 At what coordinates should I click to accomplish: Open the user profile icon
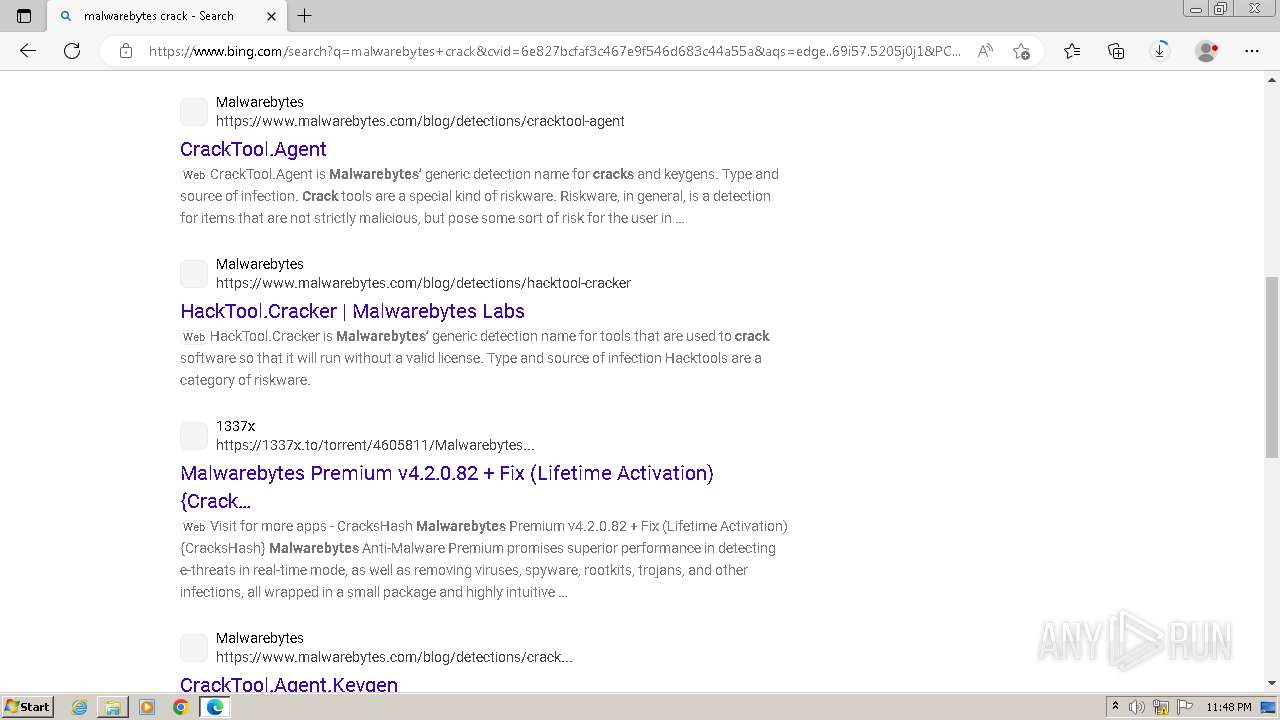click(x=1207, y=51)
